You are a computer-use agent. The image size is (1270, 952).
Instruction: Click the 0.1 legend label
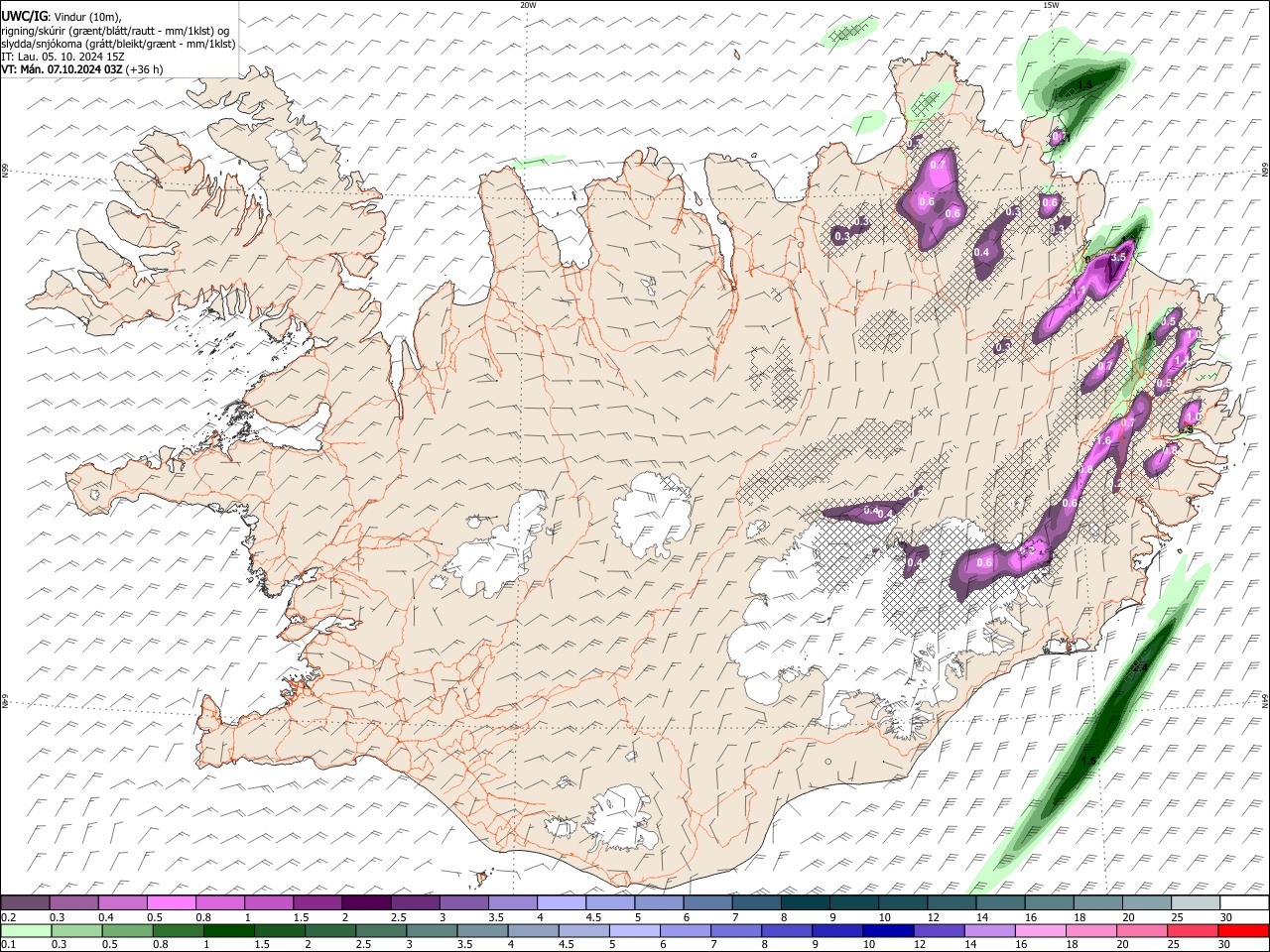click(8, 945)
